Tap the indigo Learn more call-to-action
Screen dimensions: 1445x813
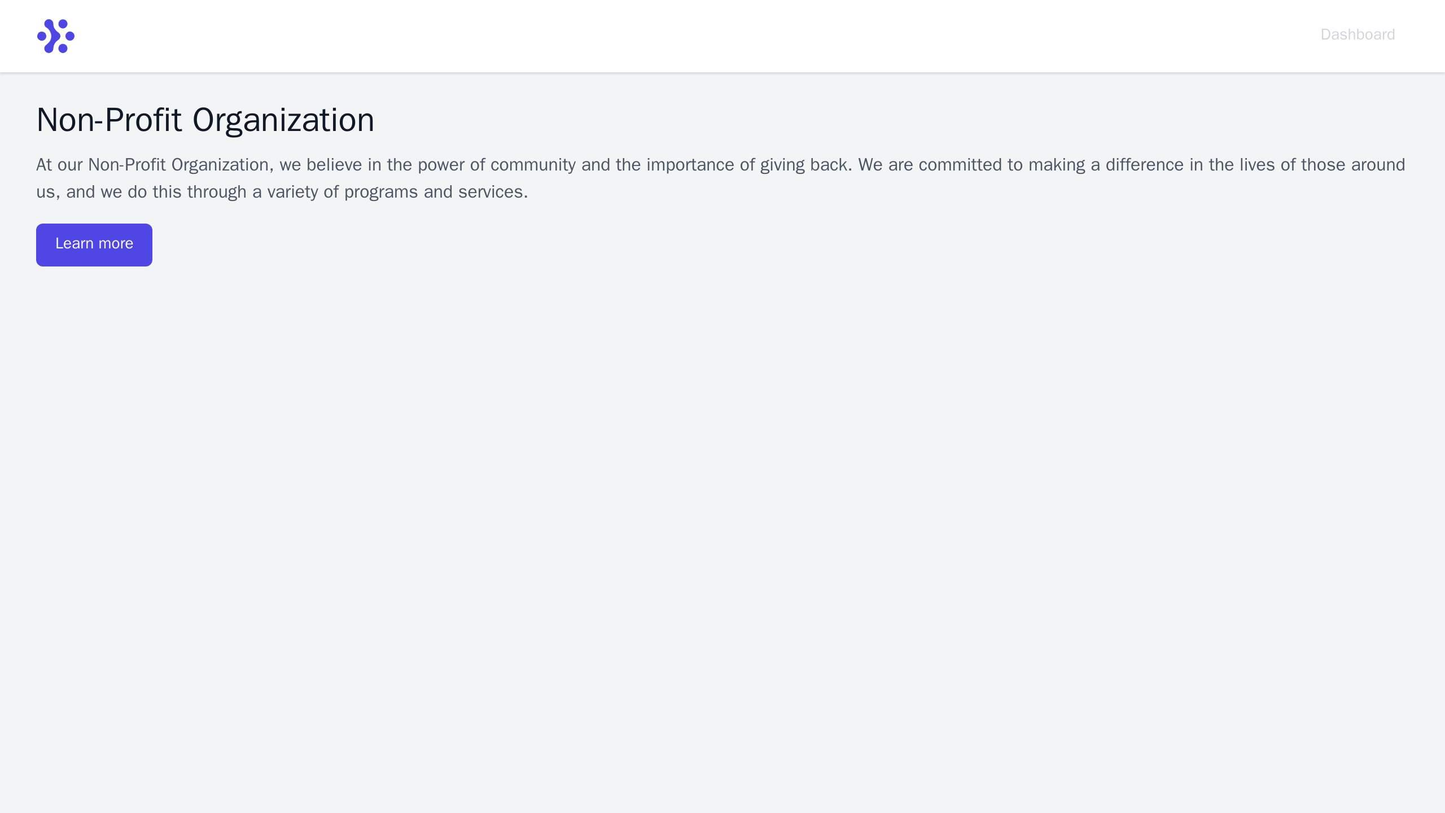click(94, 245)
